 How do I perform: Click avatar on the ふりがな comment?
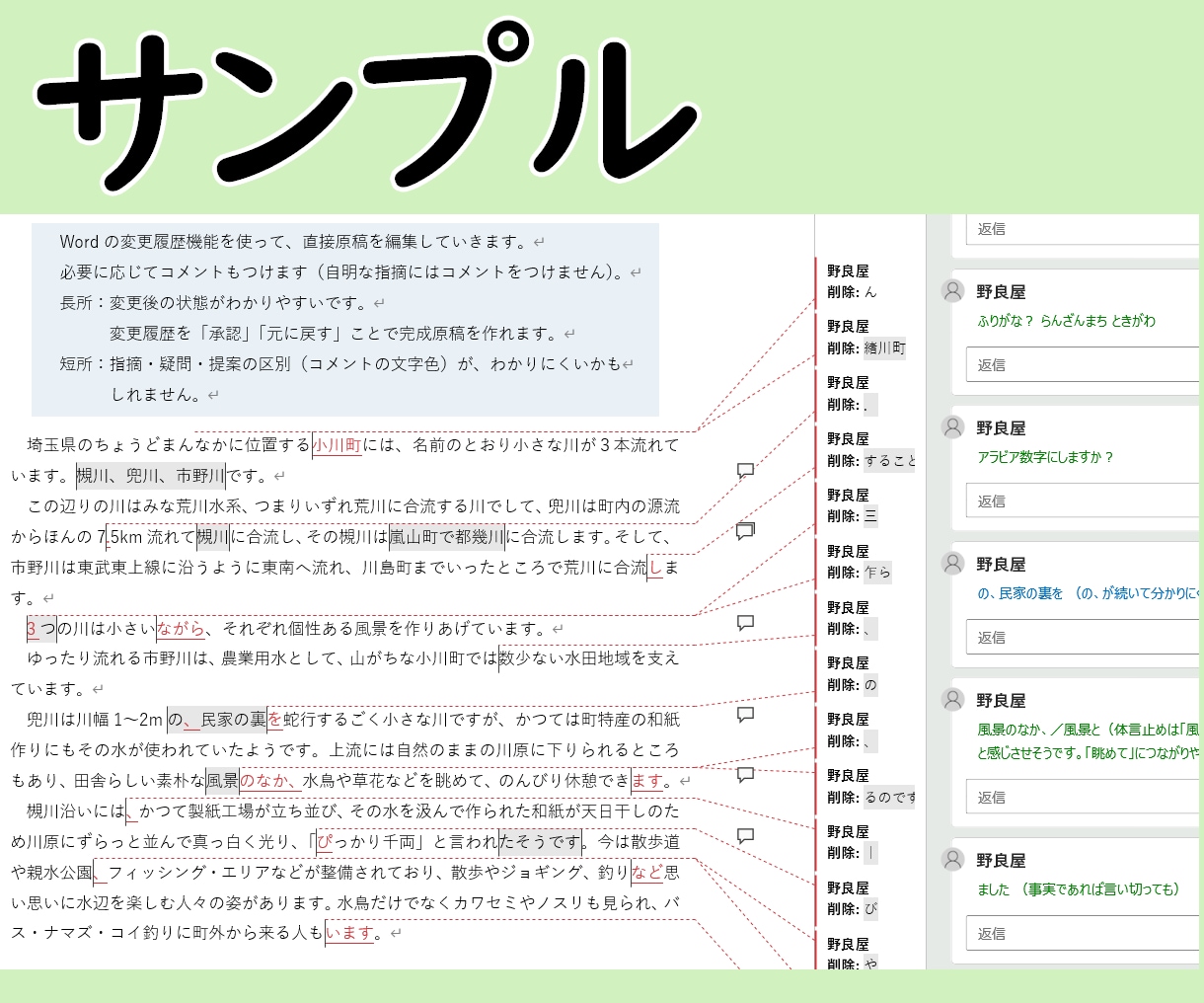pos(952,290)
